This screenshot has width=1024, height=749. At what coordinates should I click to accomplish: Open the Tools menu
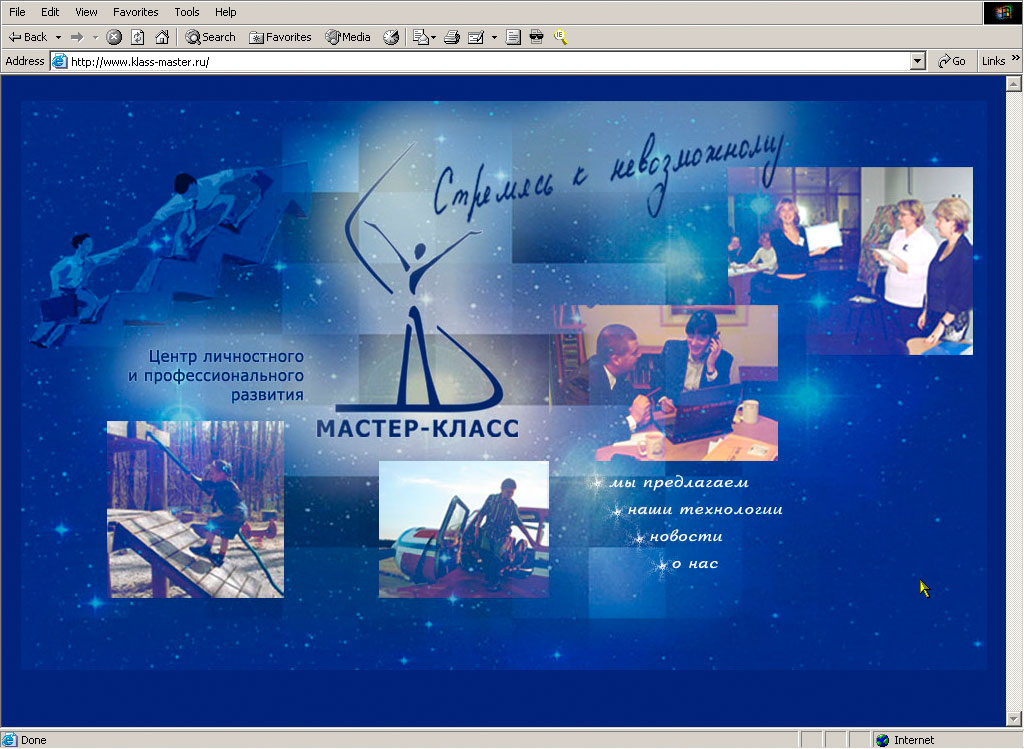tap(187, 12)
